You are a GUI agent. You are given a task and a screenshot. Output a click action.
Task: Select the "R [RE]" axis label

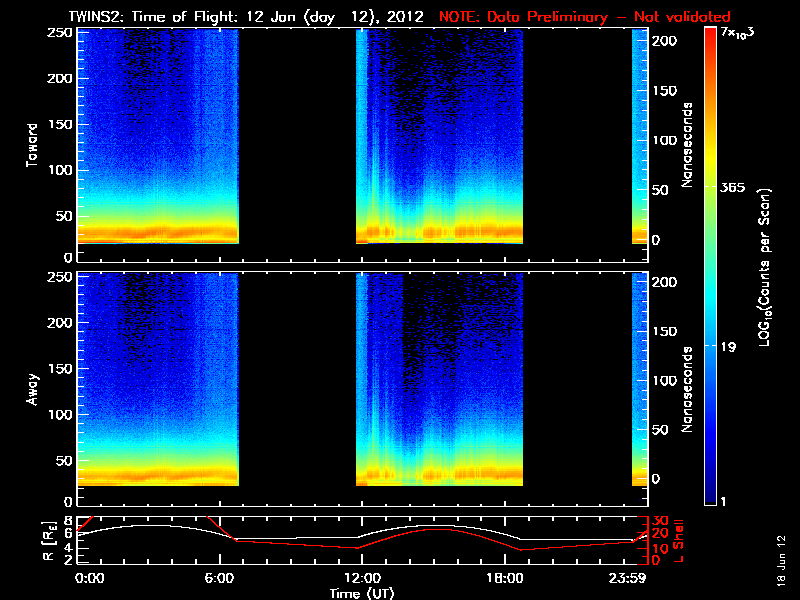(48, 541)
